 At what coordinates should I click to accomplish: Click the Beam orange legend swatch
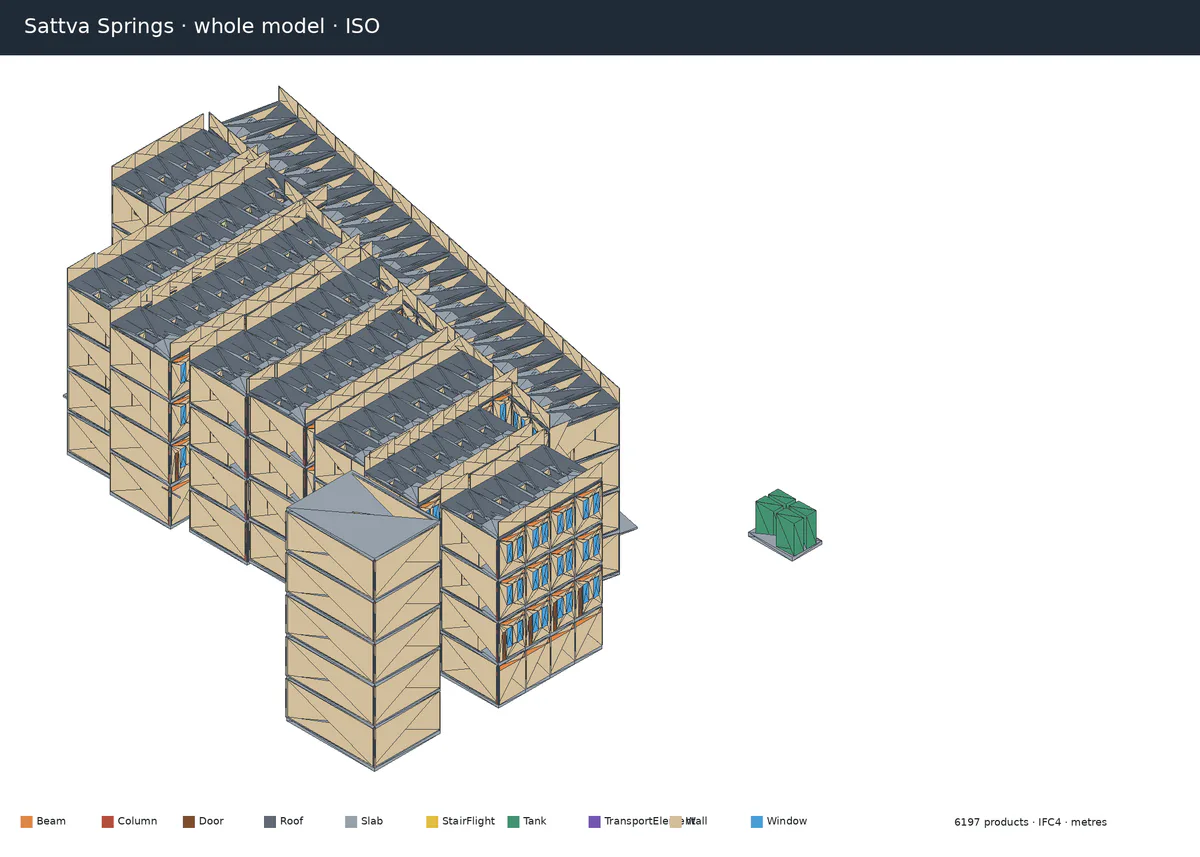coord(26,822)
